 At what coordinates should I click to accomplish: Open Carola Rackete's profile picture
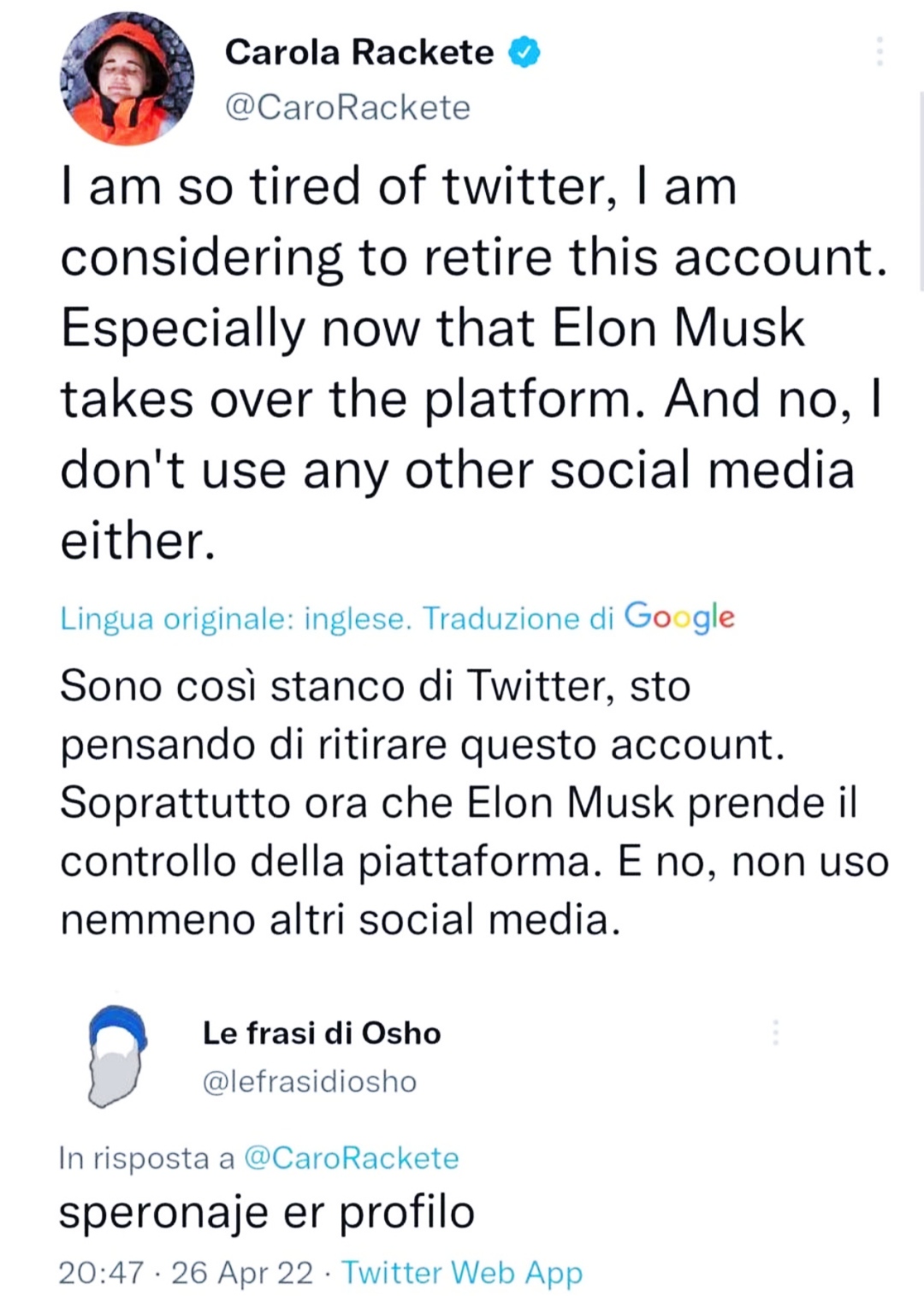pos(127,79)
